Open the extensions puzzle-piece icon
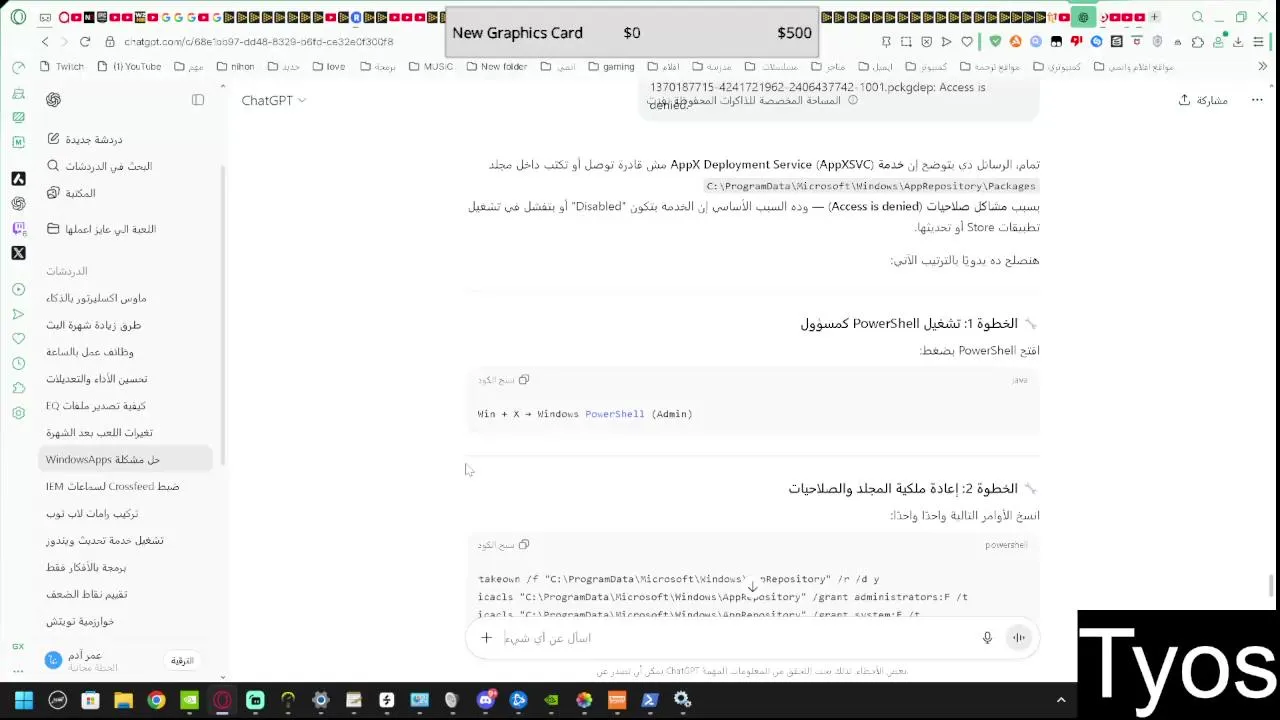Image resolution: width=1280 pixels, height=720 pixels. (1198, 42)
